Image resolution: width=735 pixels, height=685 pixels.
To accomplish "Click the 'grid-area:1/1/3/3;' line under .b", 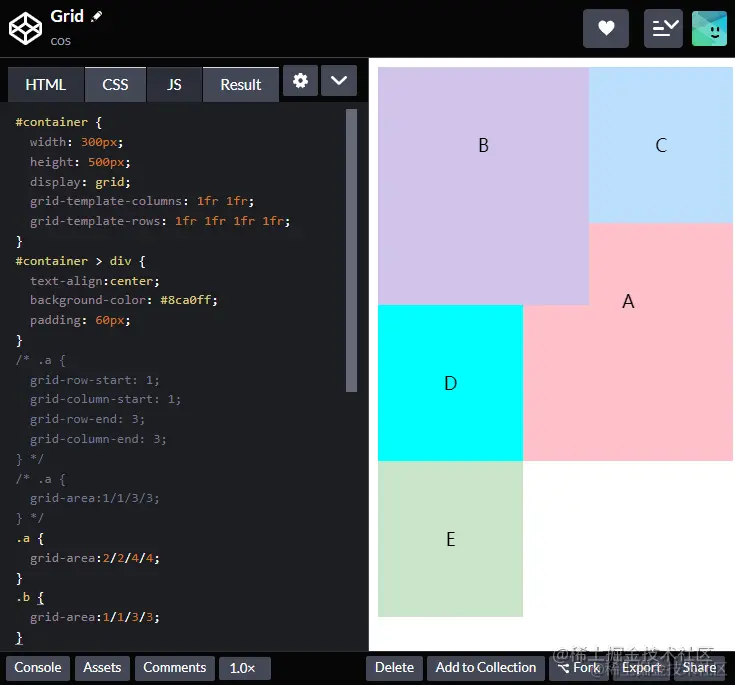I will click(95, 617).
